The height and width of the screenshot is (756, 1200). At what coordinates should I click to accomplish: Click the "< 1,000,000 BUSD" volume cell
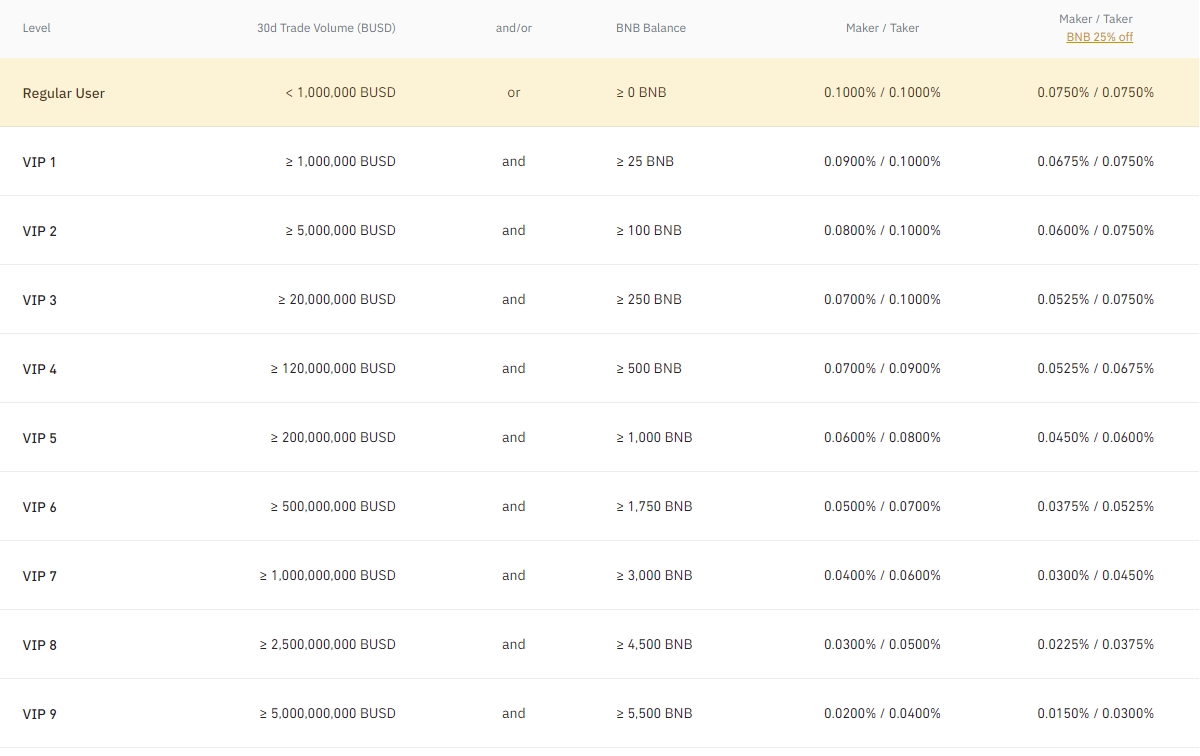pyautogui.click(x=340, y=92)
